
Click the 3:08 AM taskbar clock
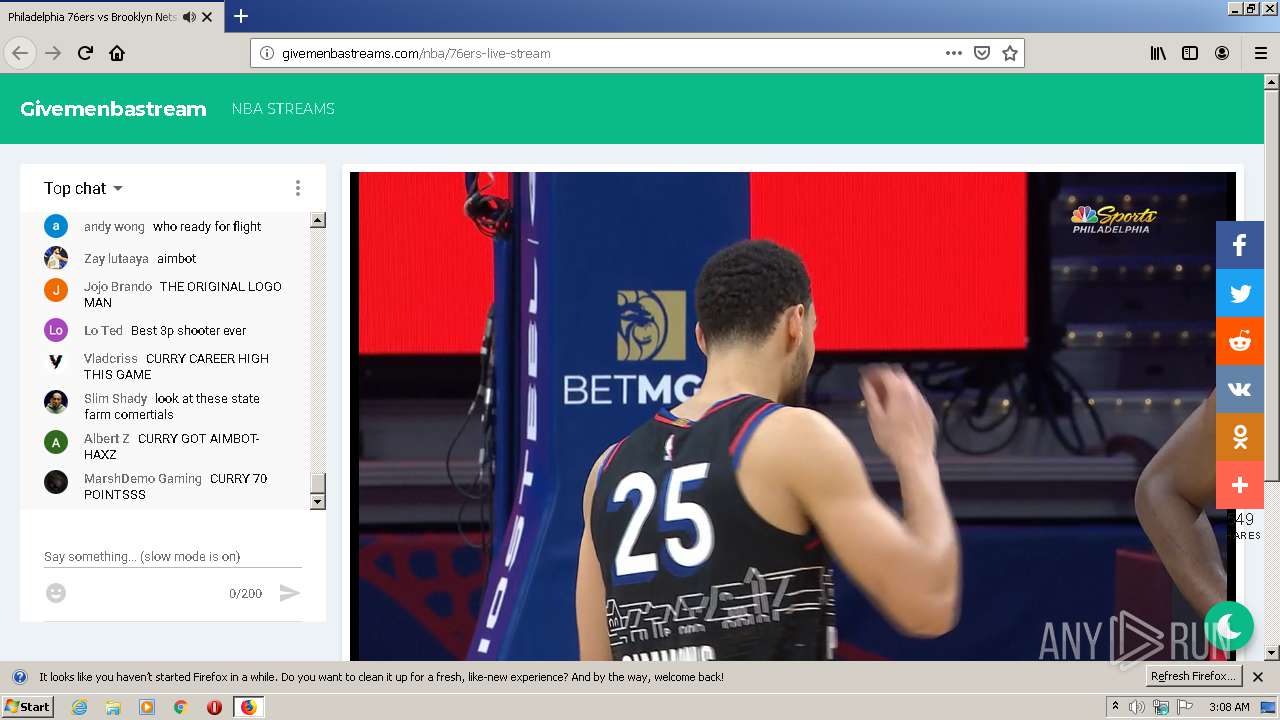[x=1229, y=707]
